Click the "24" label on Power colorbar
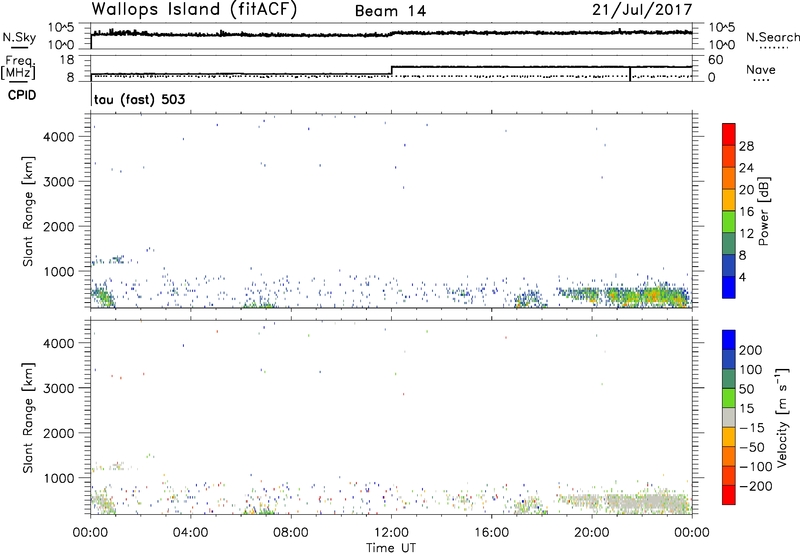The image size is (800, 554). click(746, 168)
